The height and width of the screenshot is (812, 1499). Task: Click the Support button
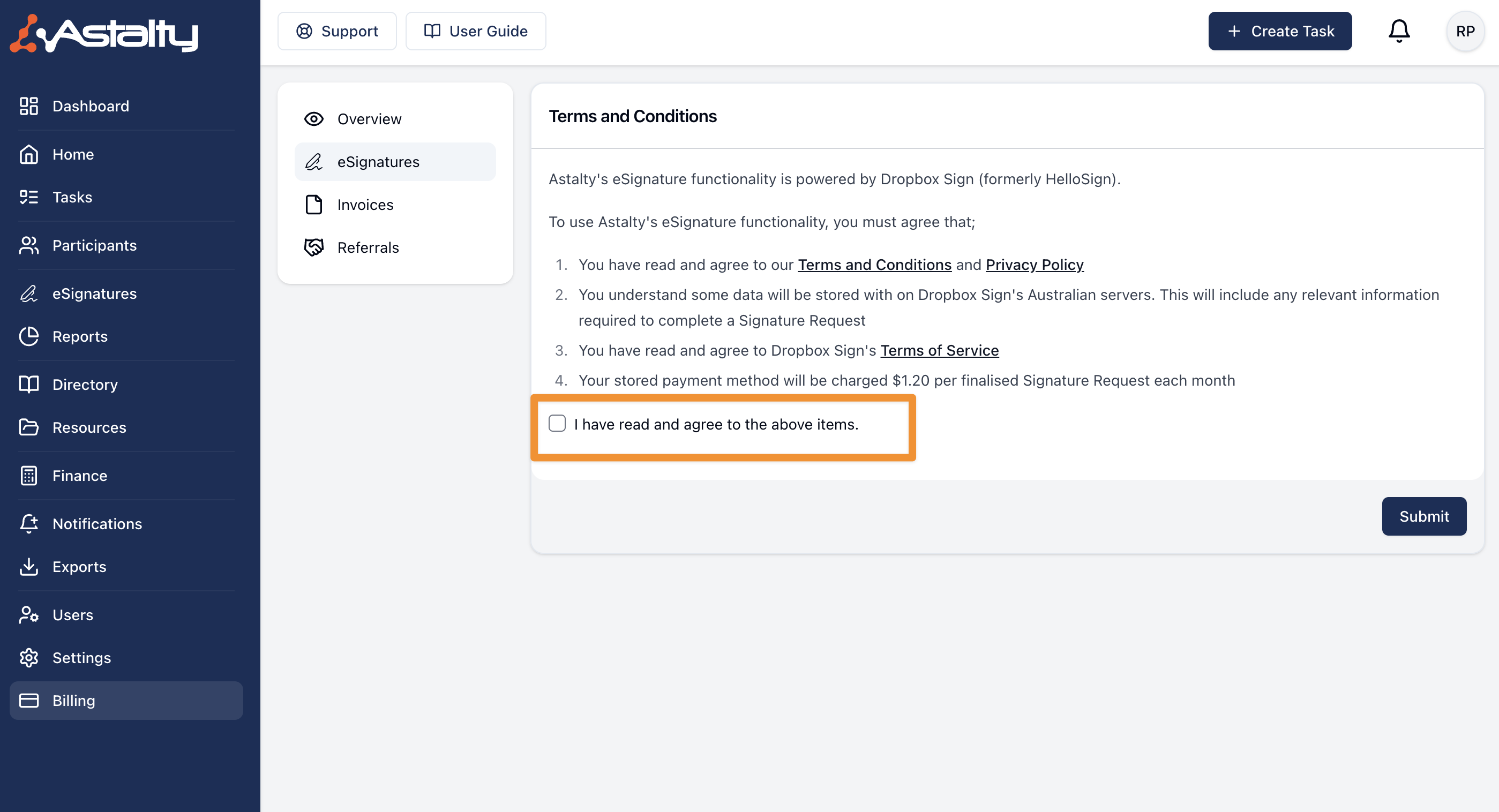point(337,32)
